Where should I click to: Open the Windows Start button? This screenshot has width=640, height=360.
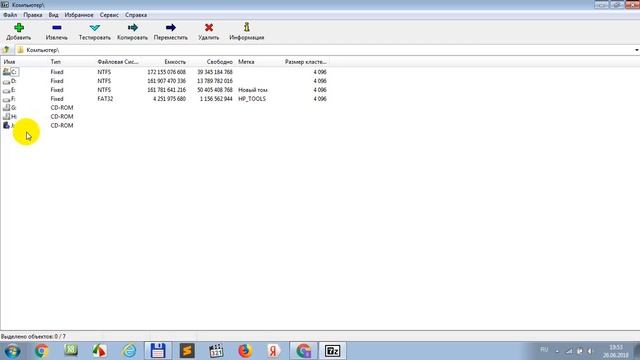tap(12, 351)
